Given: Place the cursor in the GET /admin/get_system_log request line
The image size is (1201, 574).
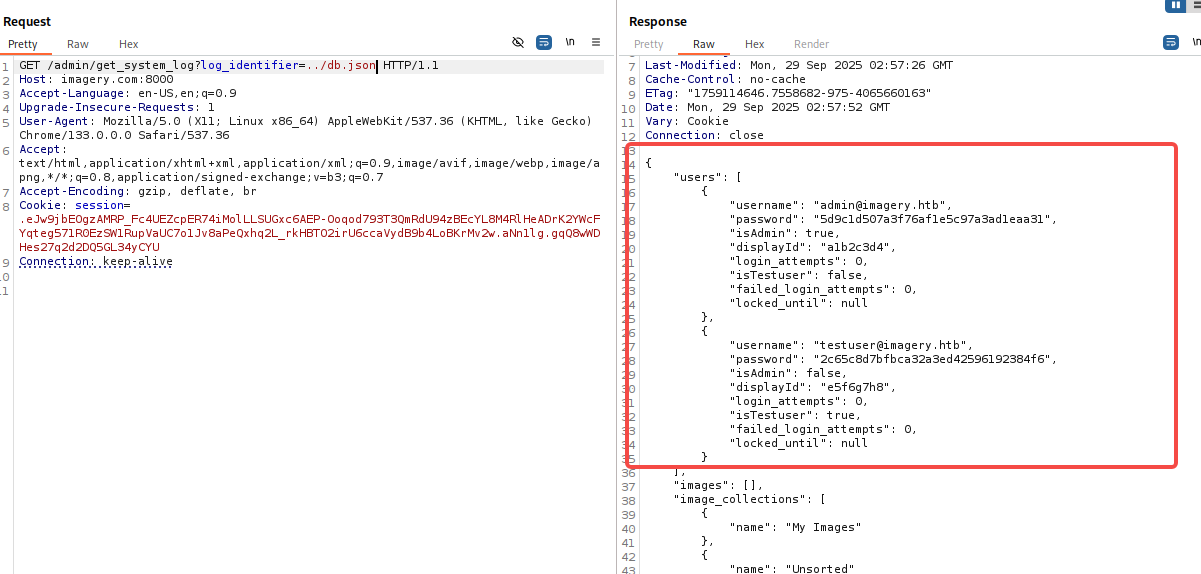Looking at the screenshot, I should 229,66.
